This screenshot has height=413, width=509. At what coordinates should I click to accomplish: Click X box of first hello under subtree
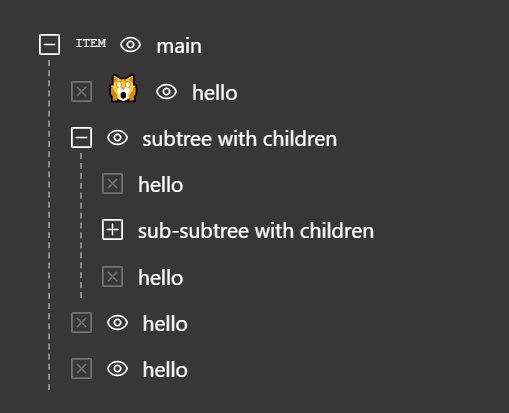tap(112, 183)
